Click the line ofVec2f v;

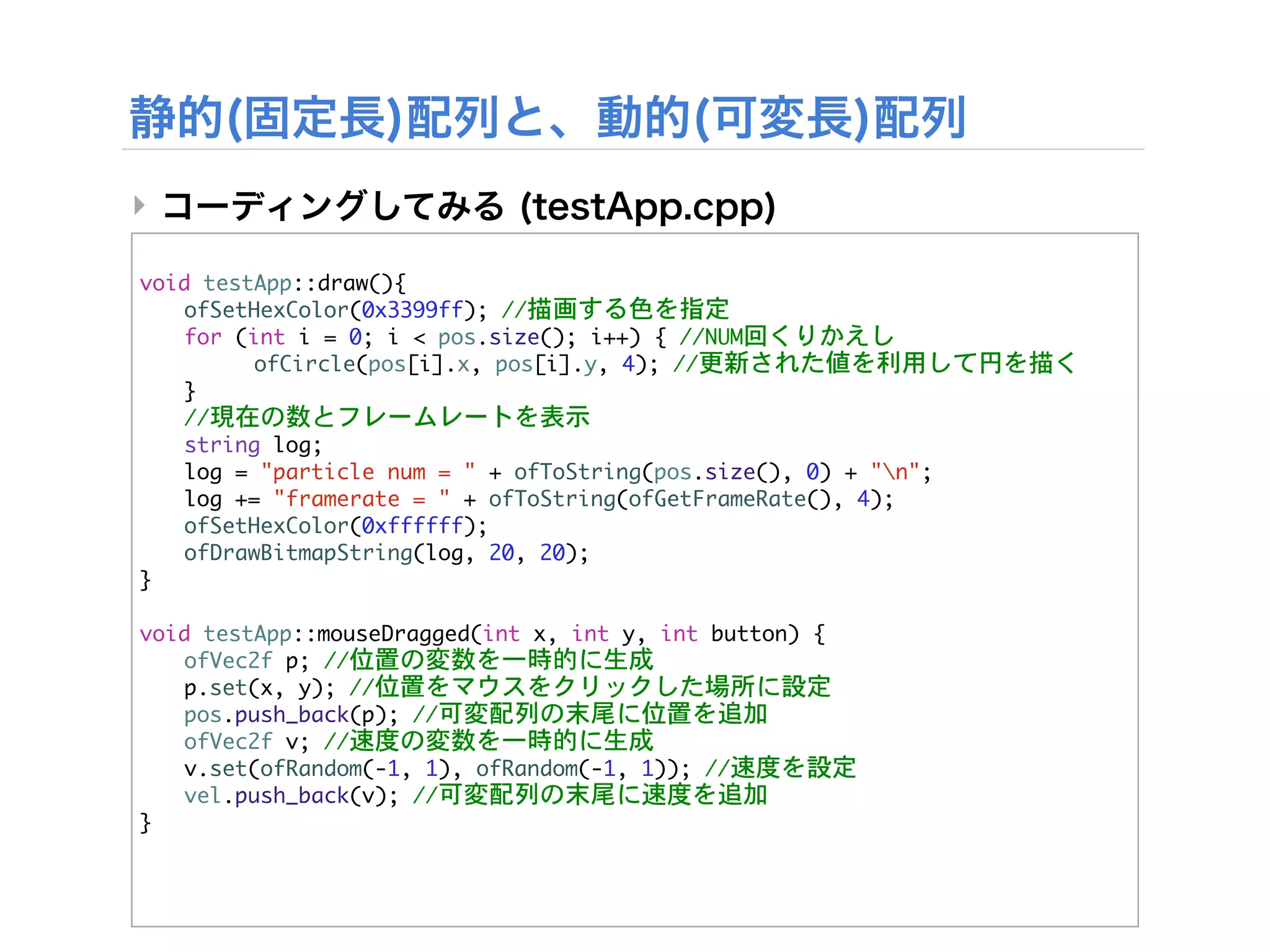[246, 742]
